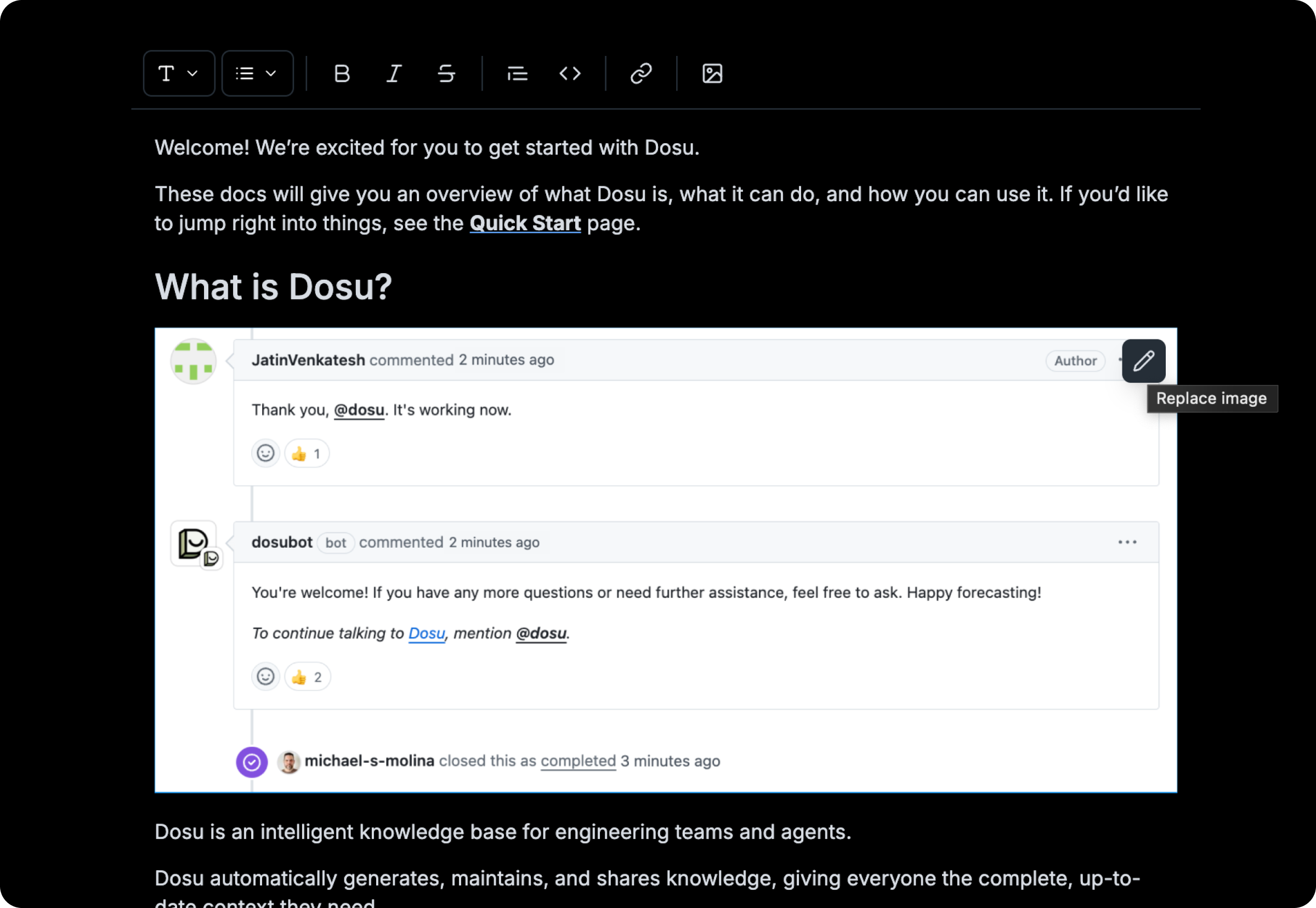Screen dimensions: 1316x908
Task: Insert a blockquote
Action: 517,73
